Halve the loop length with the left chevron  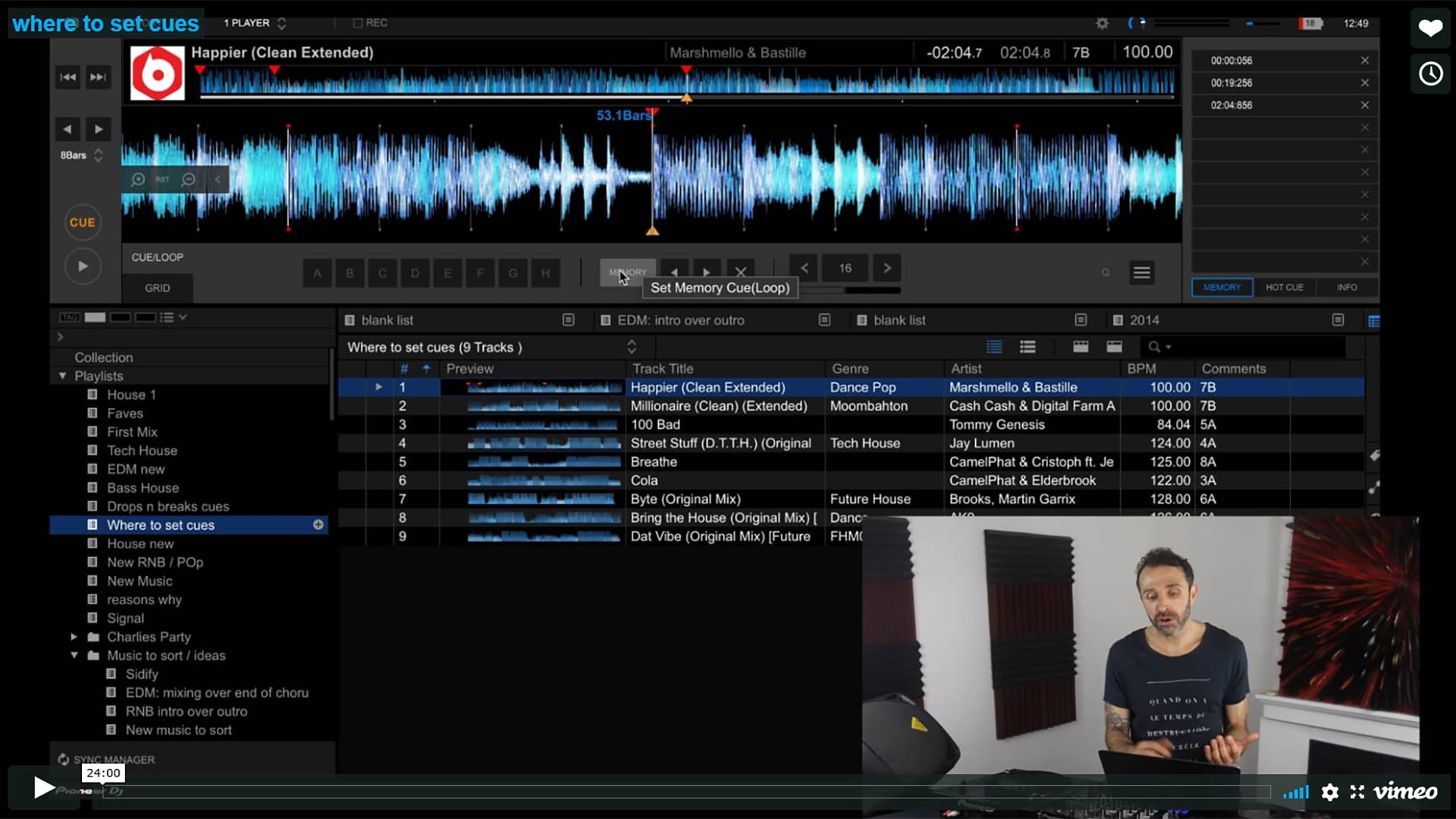[x=805, y=268]
